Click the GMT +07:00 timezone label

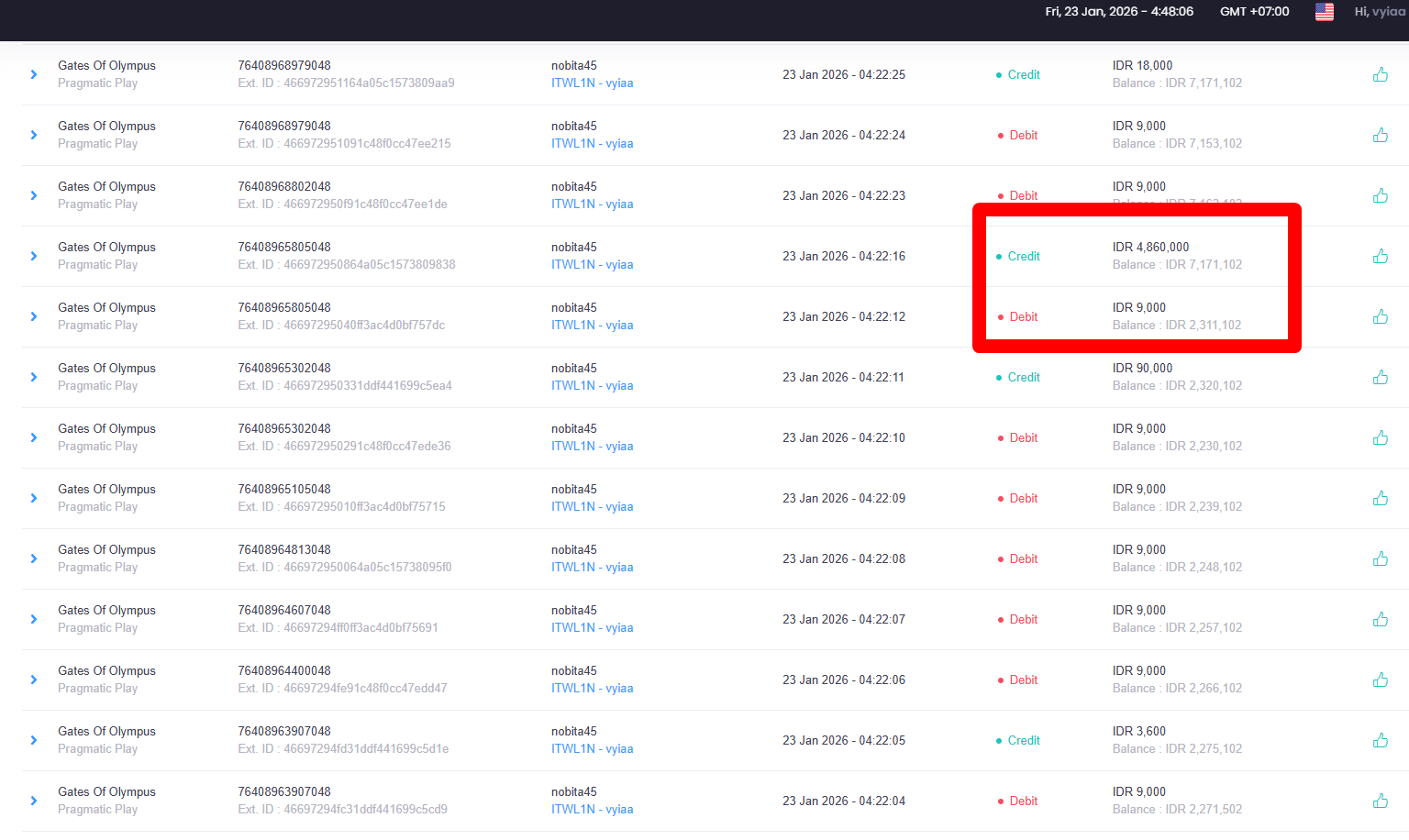(x=1254, y=12)
